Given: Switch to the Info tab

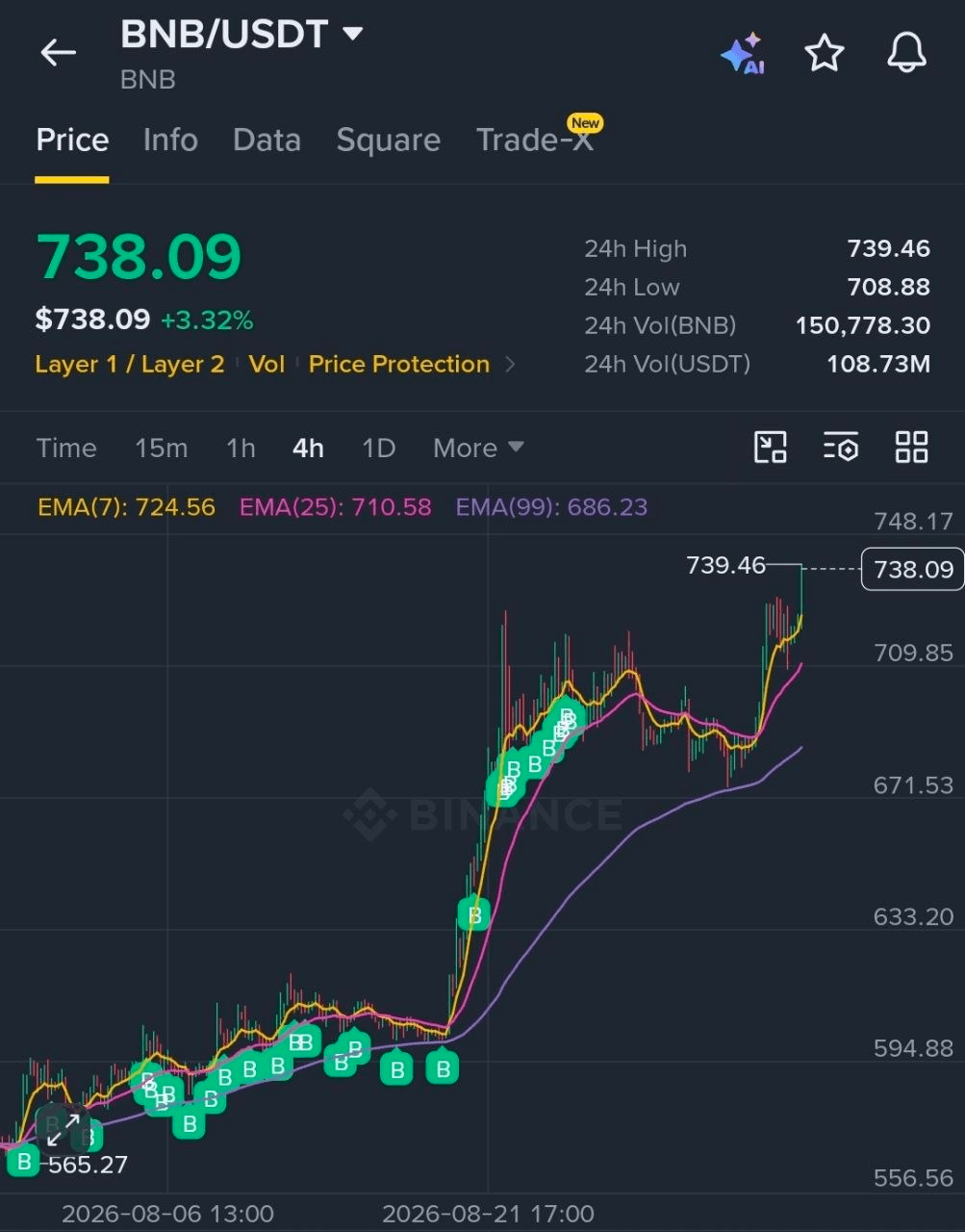Looking at the screenshot, I should click(x=170, y=141).
